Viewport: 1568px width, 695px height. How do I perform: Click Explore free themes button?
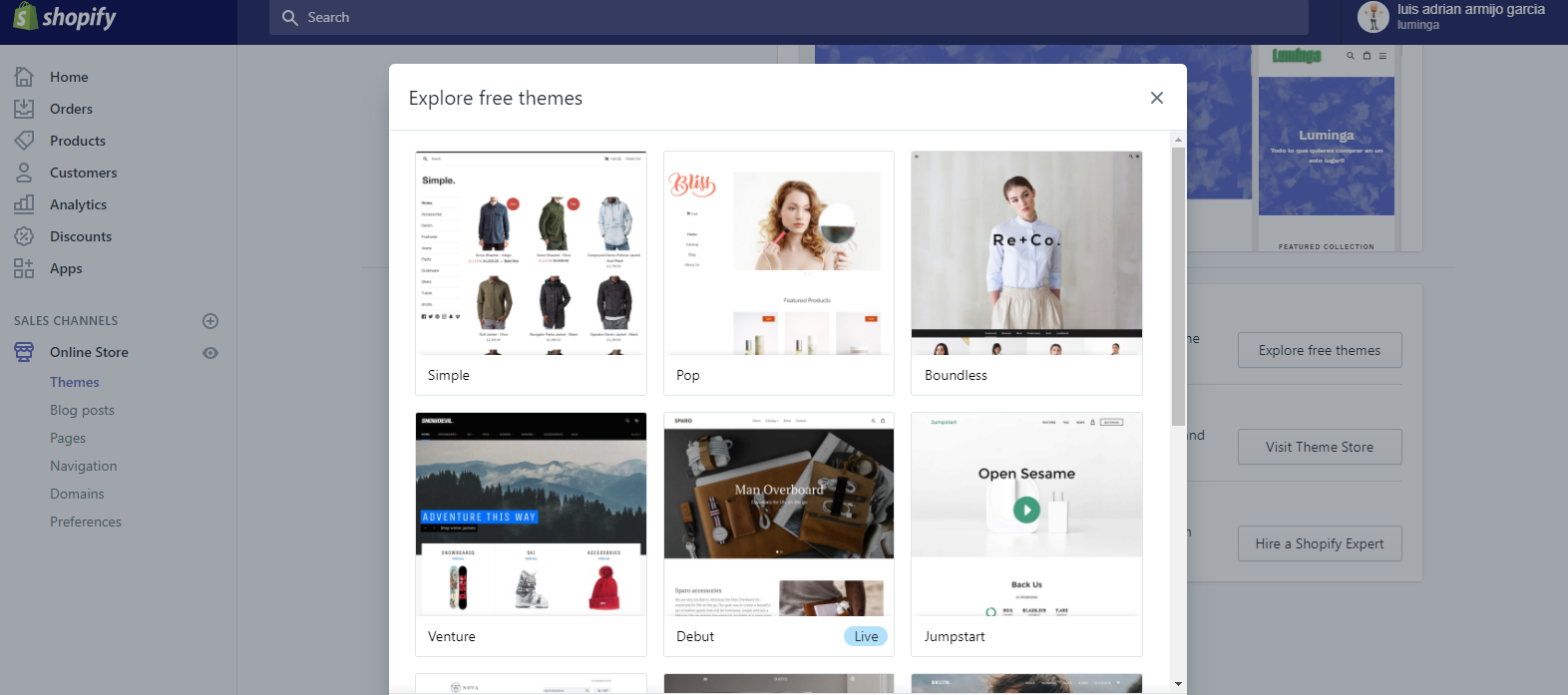1320,350
